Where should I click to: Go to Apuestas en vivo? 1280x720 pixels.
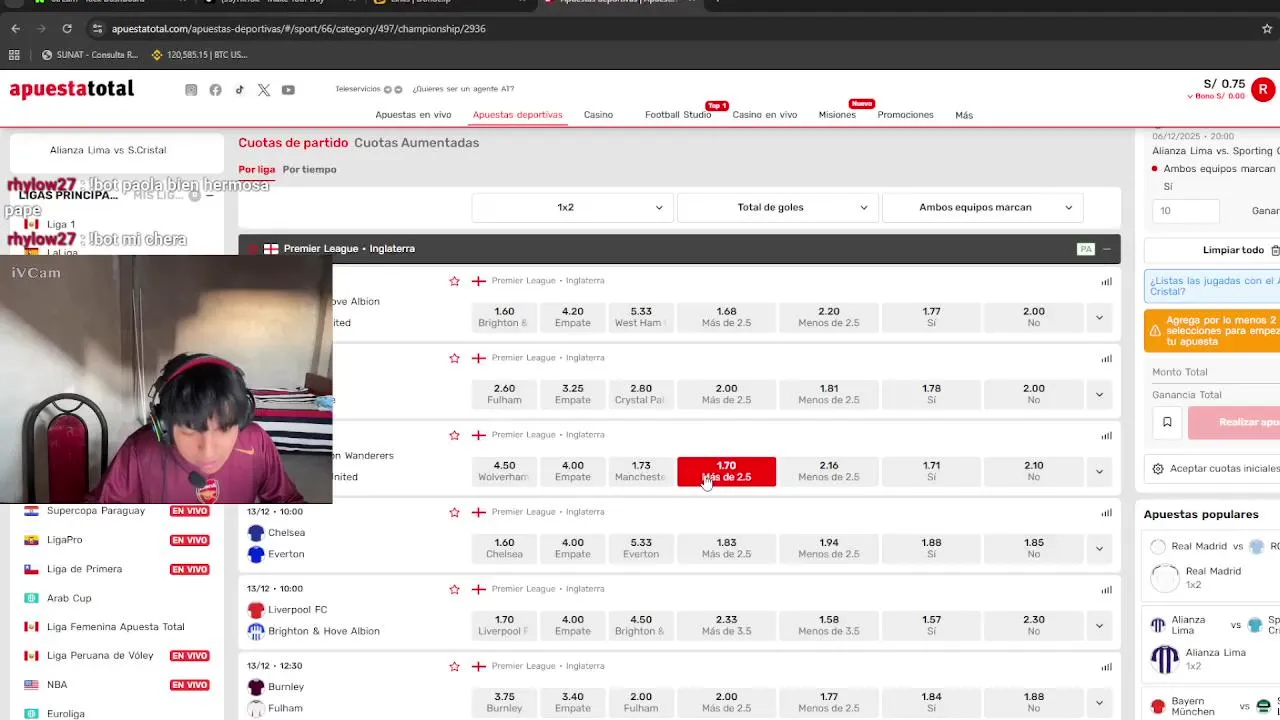point(413,115)
